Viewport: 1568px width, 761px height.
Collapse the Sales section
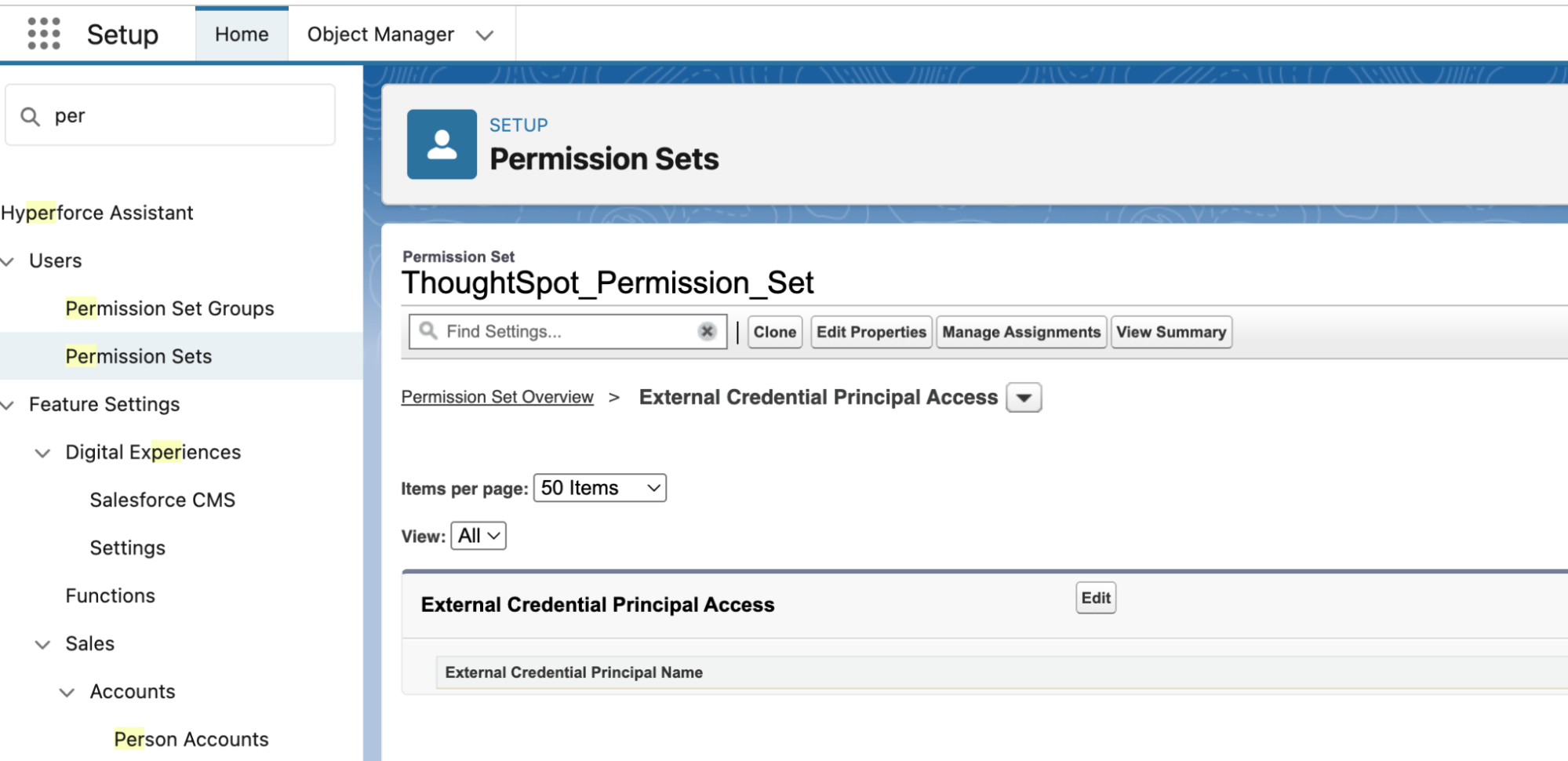(42, 643)
